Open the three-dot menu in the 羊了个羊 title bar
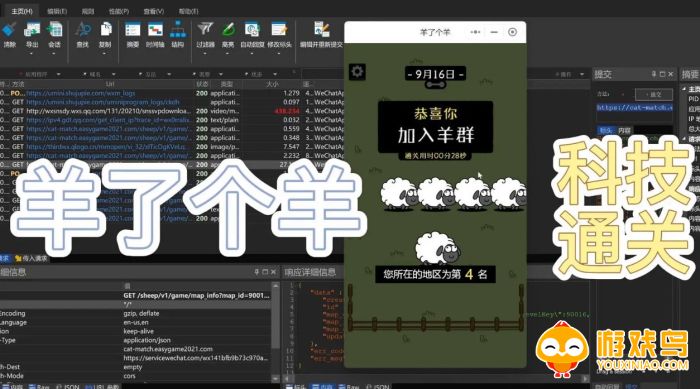This screenshot has width=700, height=389. coord(475,32)
